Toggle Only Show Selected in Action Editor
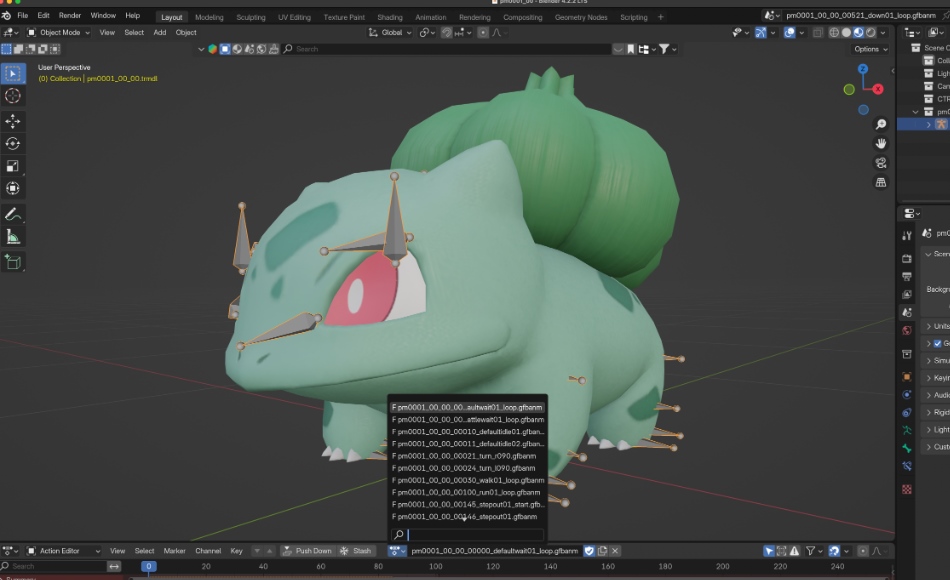 click(x=769, y=551)
